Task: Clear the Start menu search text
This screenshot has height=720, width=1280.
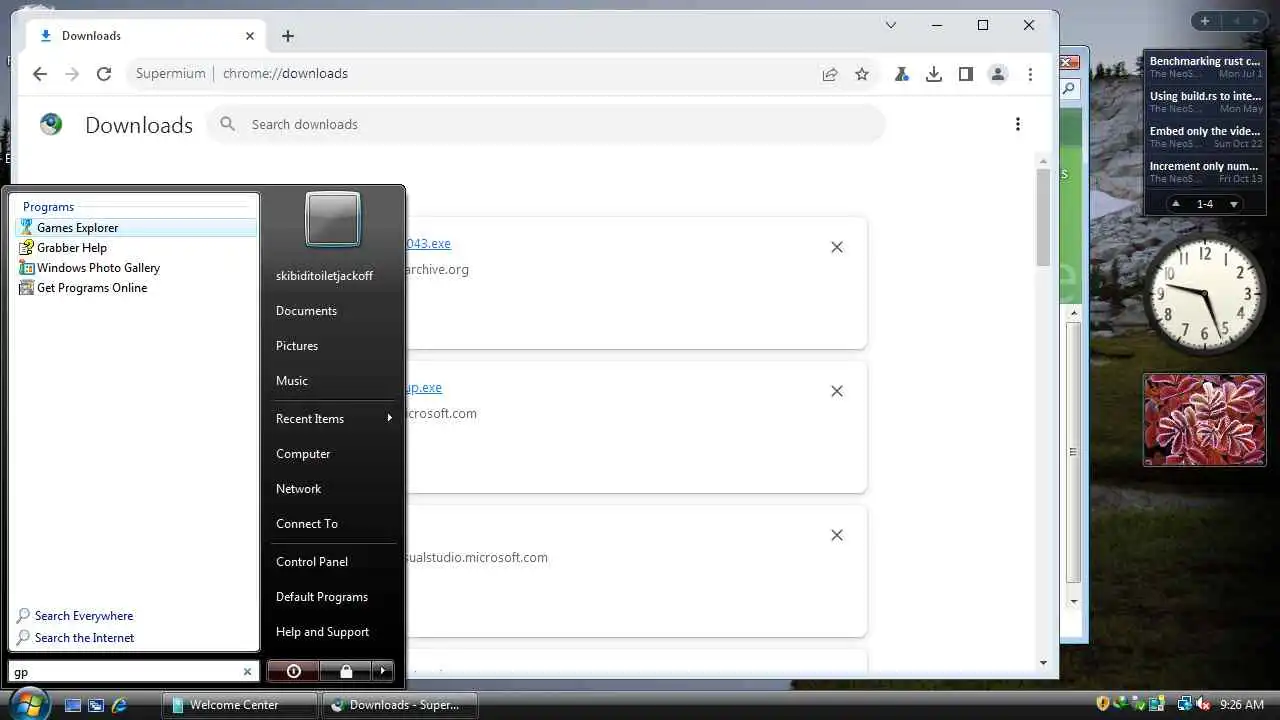Action: (x=248, y=672)
